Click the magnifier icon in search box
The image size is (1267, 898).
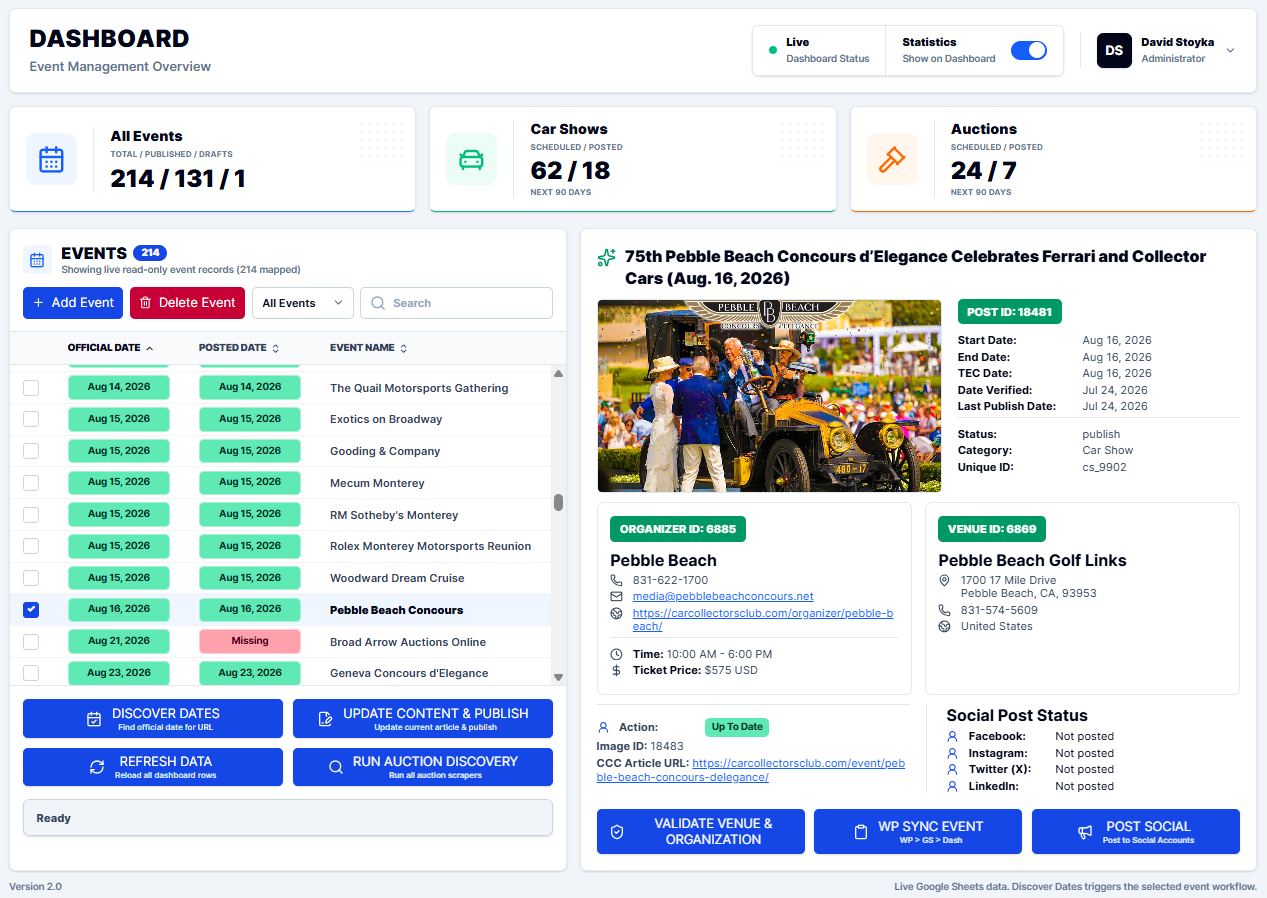tap(378, 303)
